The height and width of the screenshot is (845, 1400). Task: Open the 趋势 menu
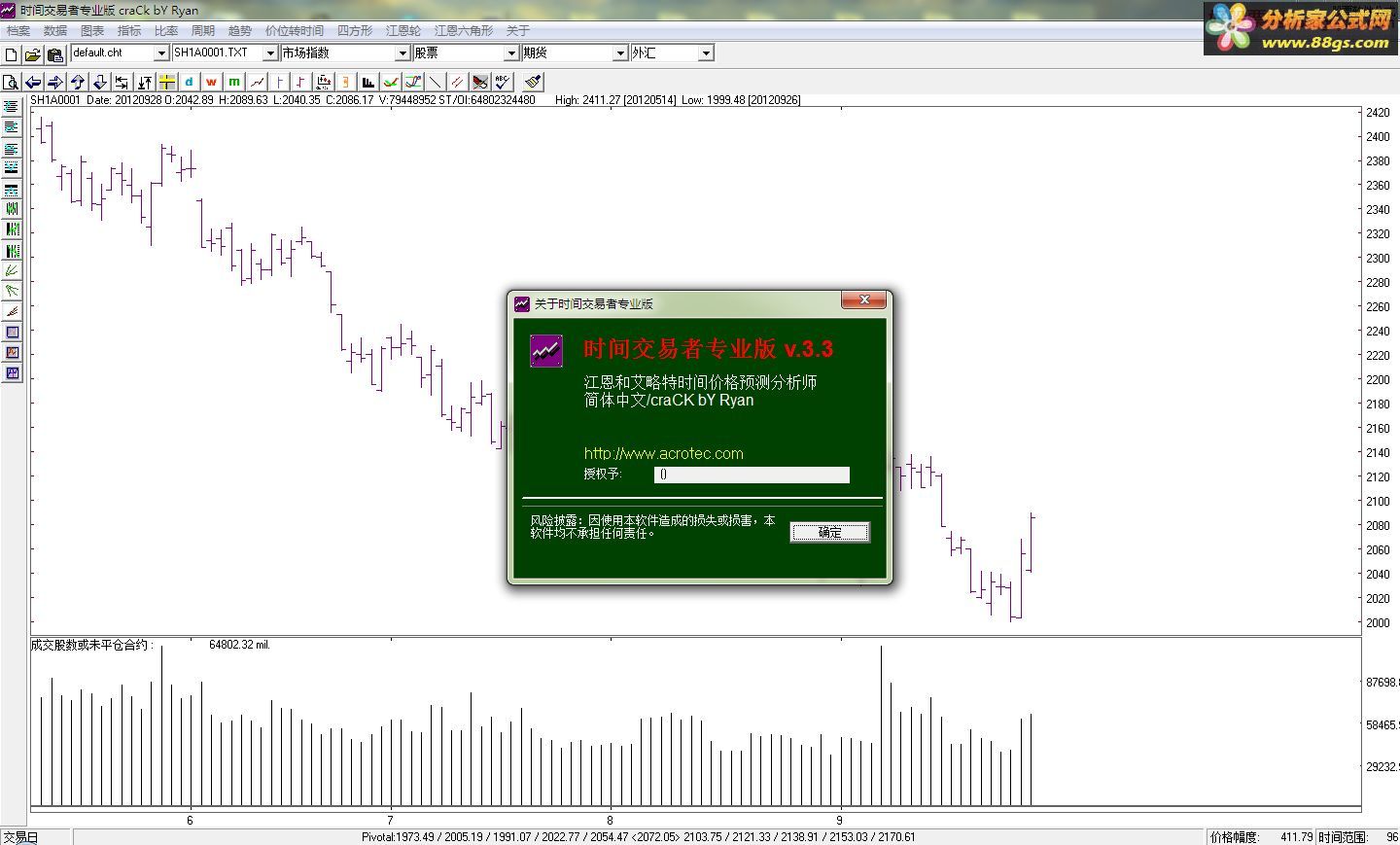click(x=240, y=31)
